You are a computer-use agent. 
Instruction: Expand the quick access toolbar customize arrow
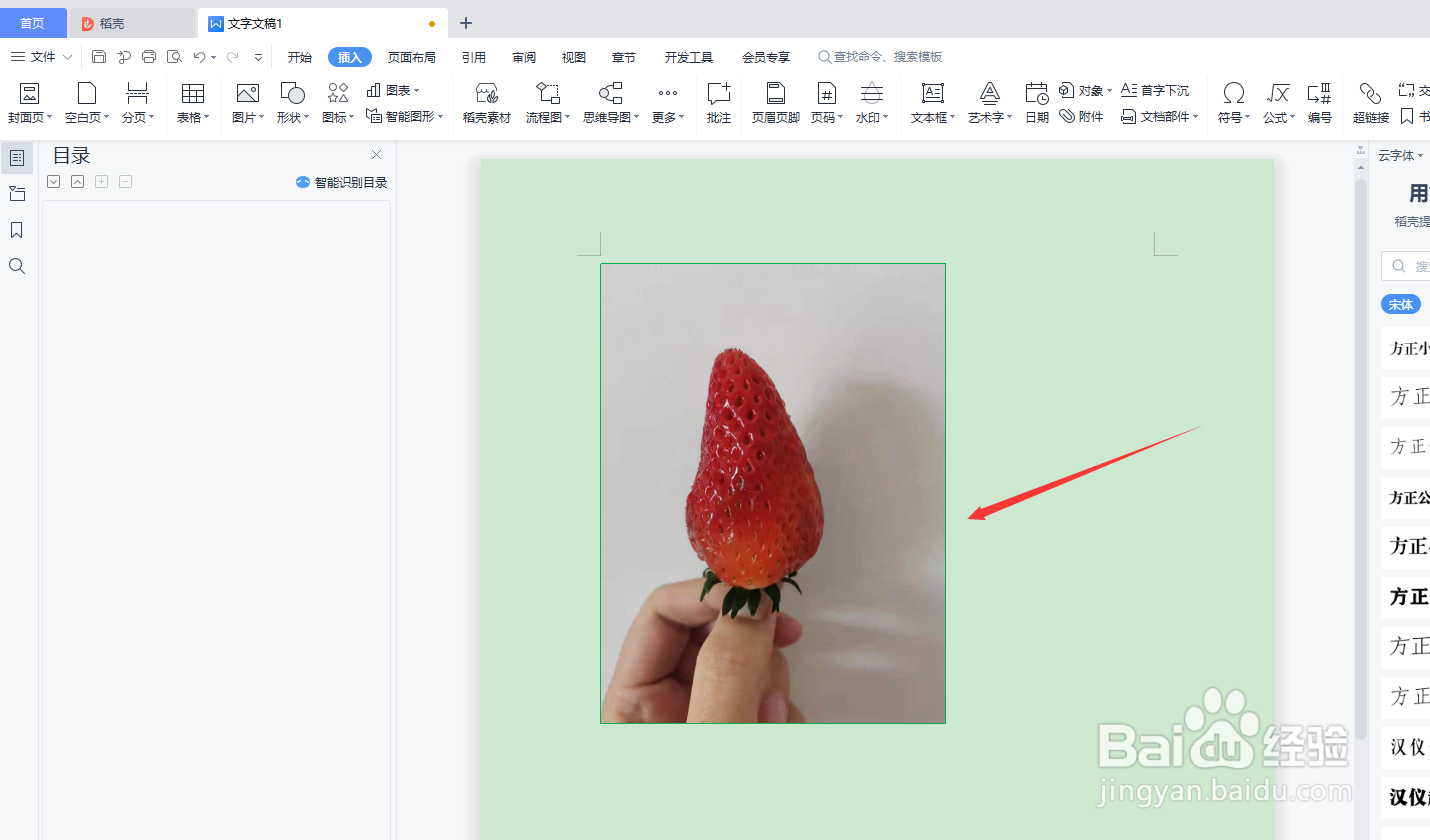[259, 57]
